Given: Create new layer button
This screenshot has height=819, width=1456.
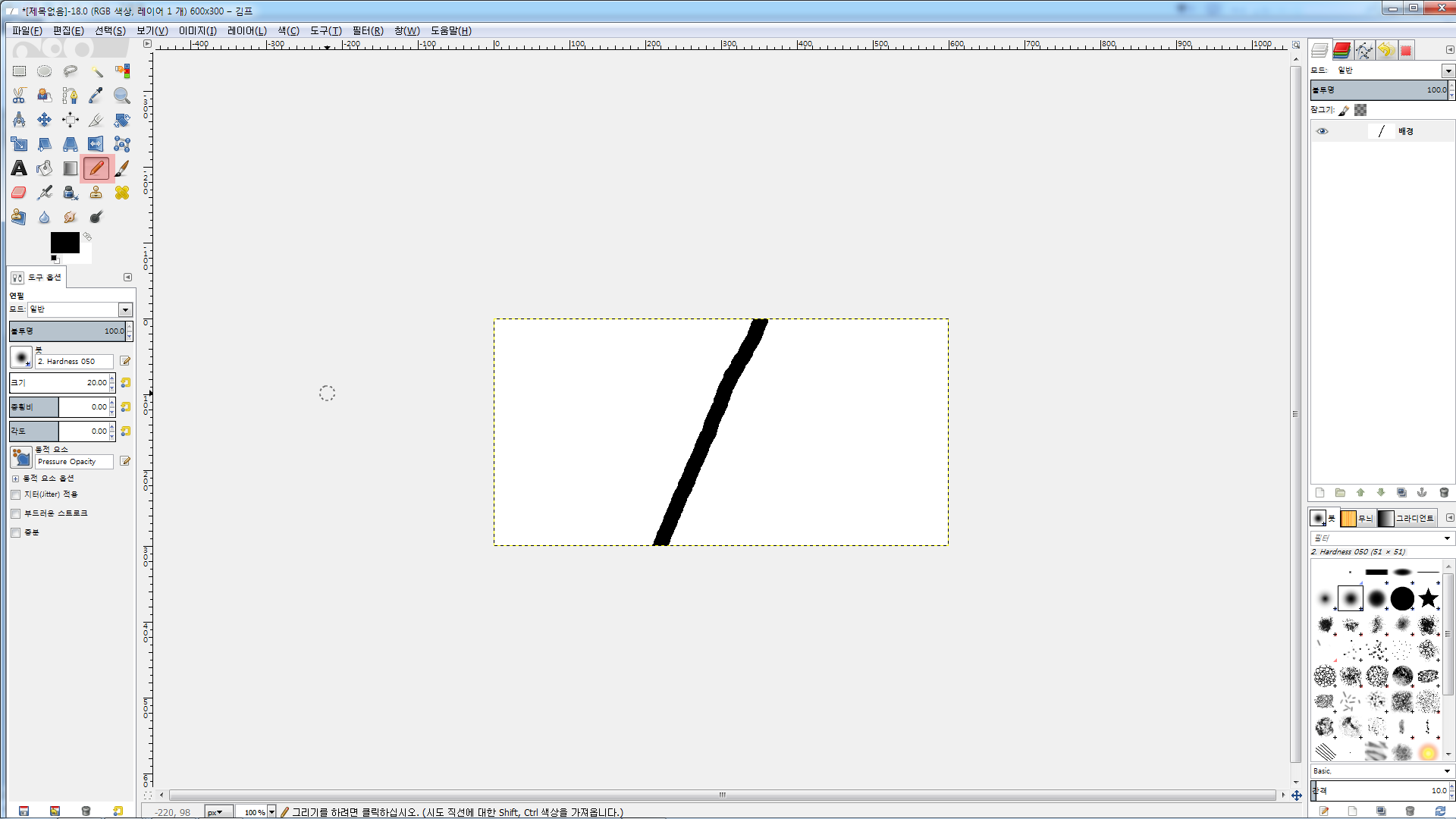Looking at the screenshot, I should point(1319,493).
